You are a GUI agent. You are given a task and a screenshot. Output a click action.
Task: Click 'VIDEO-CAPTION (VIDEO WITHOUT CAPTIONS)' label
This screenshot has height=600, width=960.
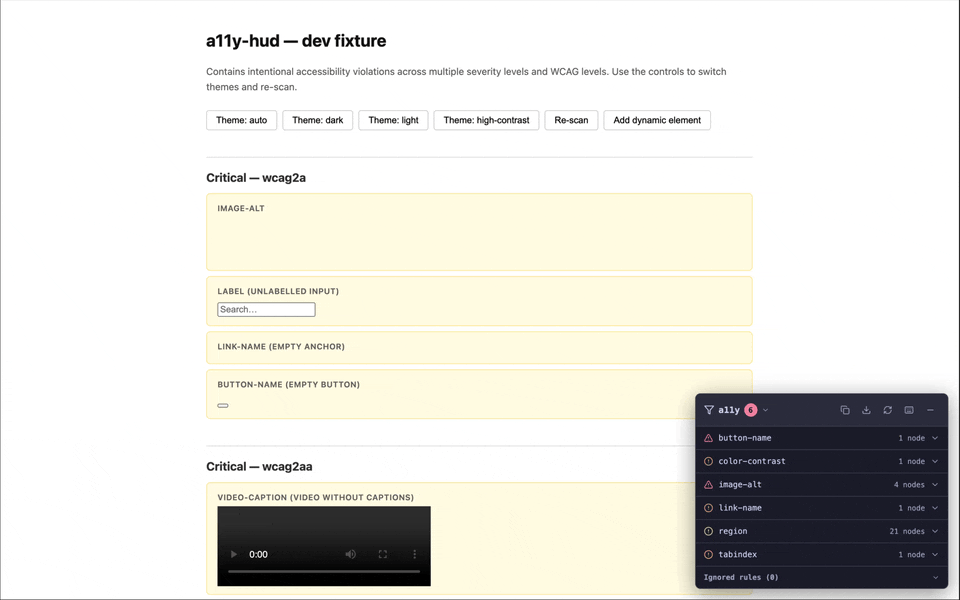tap(315, 498)
